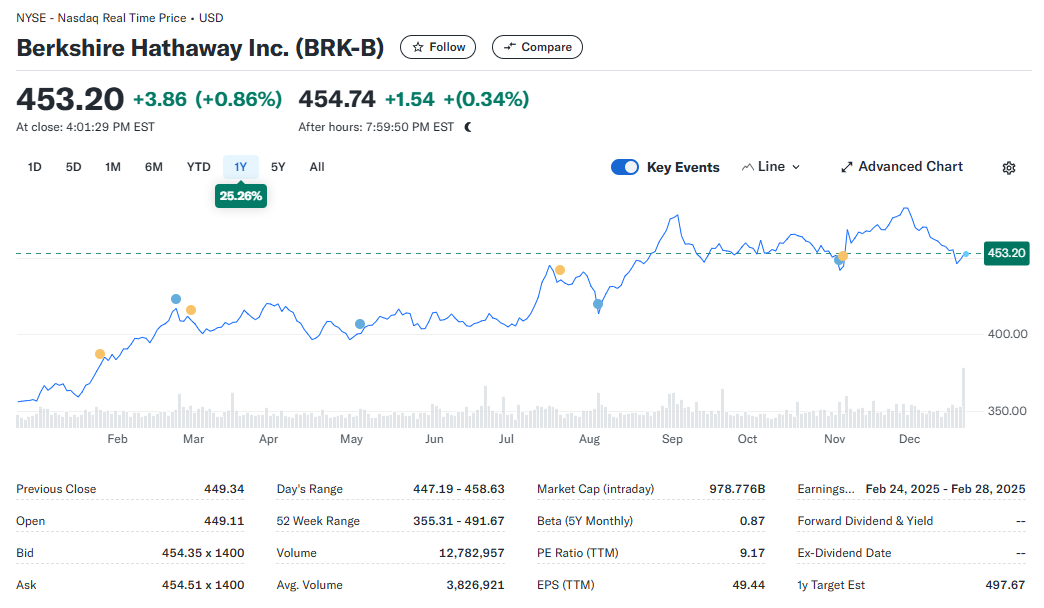Click the tall volume bar at late December
The image size is (1044, 608).
(x=963, y=398)
